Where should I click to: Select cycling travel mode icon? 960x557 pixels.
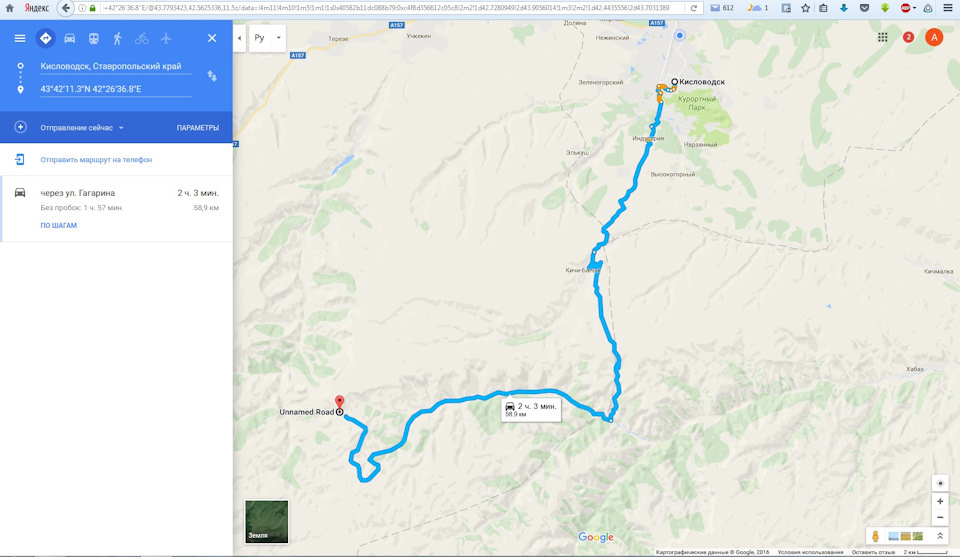click(x=141, y=39)
